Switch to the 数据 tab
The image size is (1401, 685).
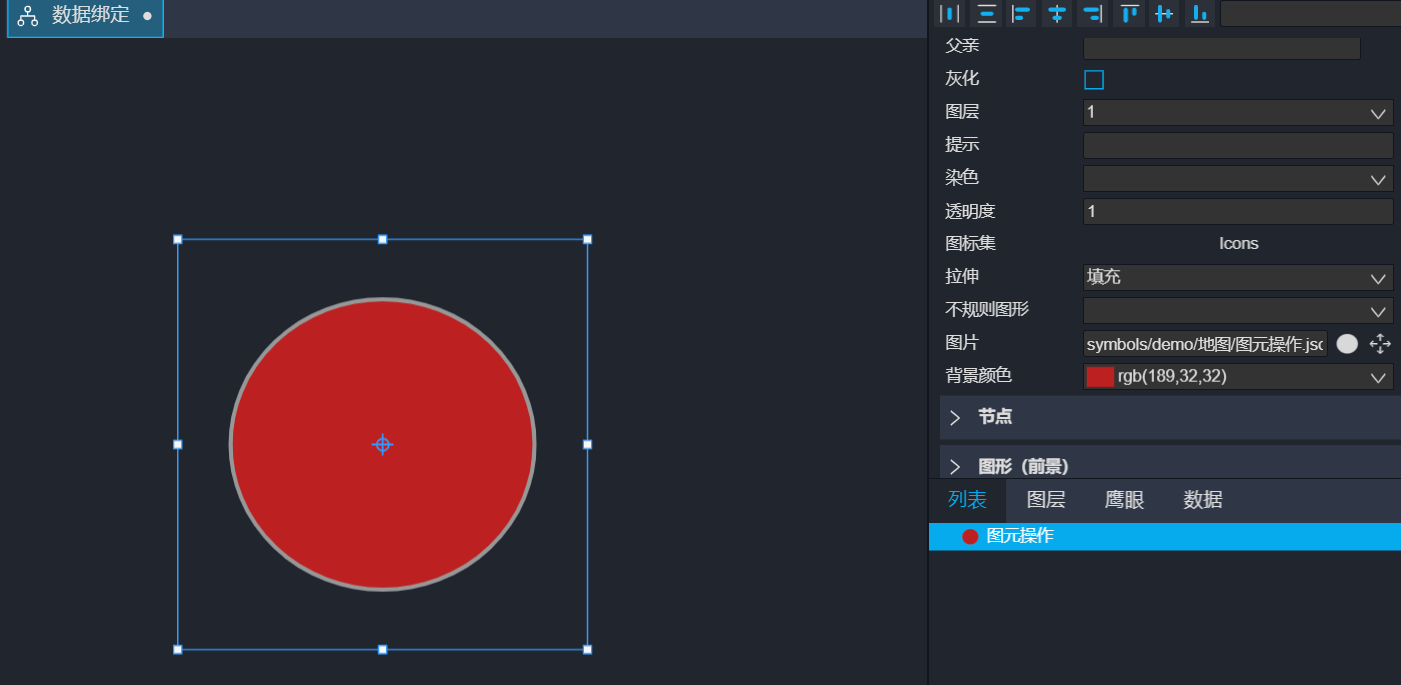point(1202,500)
